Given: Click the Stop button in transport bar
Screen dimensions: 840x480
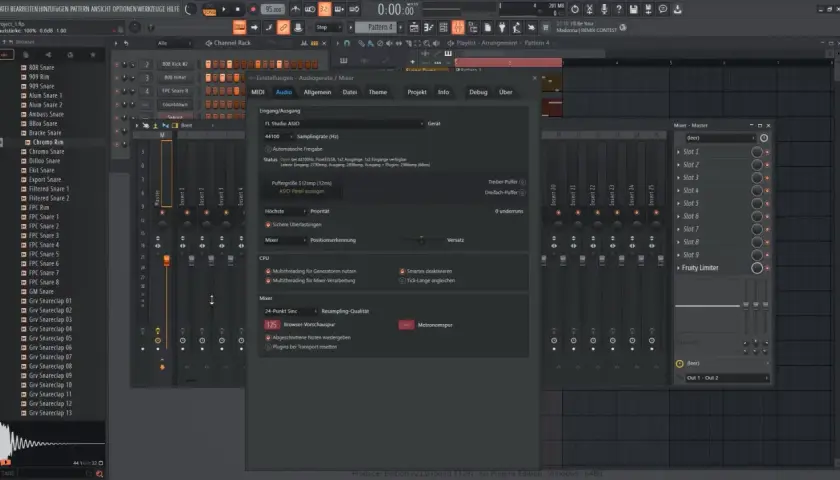Looking at the screenshot, I should click(238, 9).
